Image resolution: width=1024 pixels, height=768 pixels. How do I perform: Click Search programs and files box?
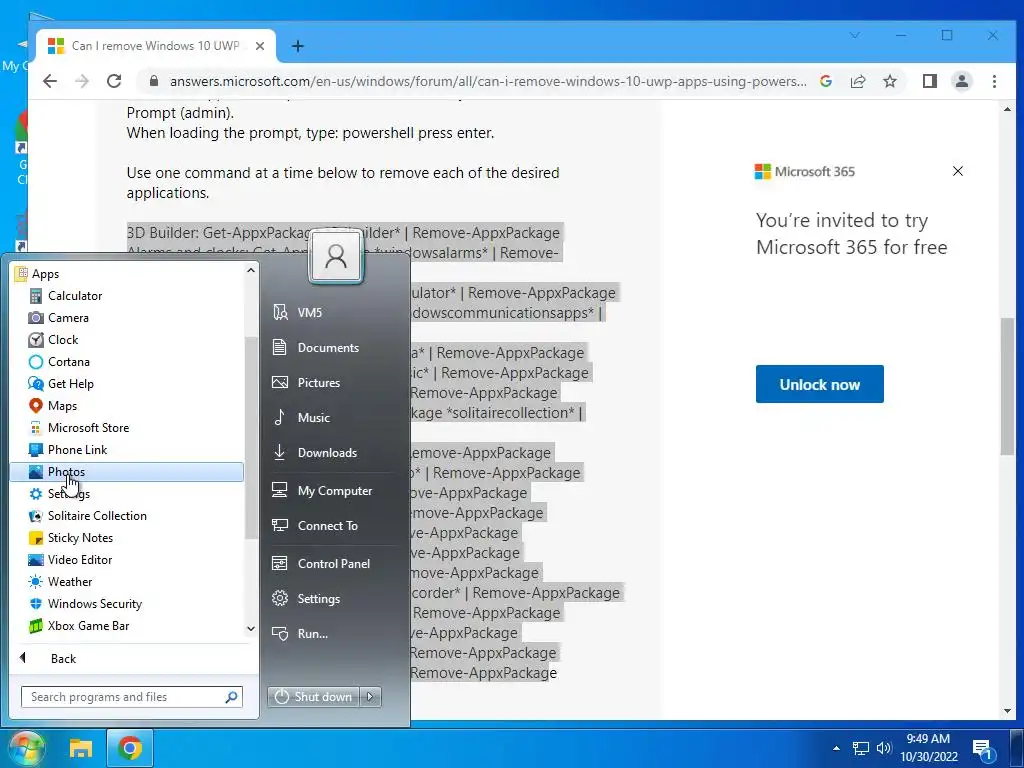[131, 697]
